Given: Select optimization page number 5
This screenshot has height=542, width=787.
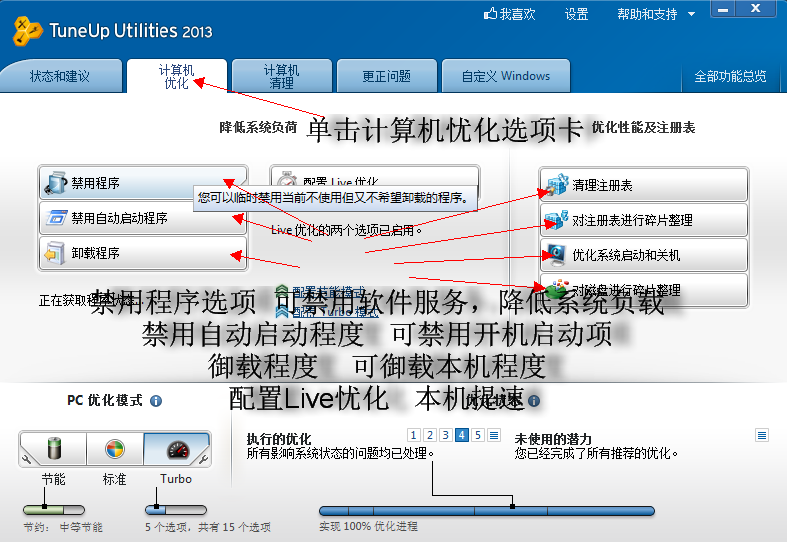Looking at the screenshot, I should 478,435.
